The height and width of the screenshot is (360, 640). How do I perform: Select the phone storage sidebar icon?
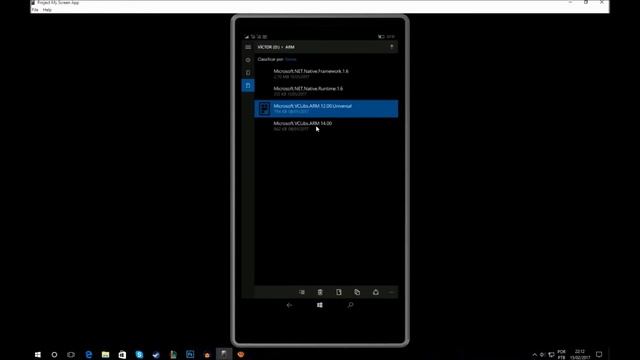[248, 73]
